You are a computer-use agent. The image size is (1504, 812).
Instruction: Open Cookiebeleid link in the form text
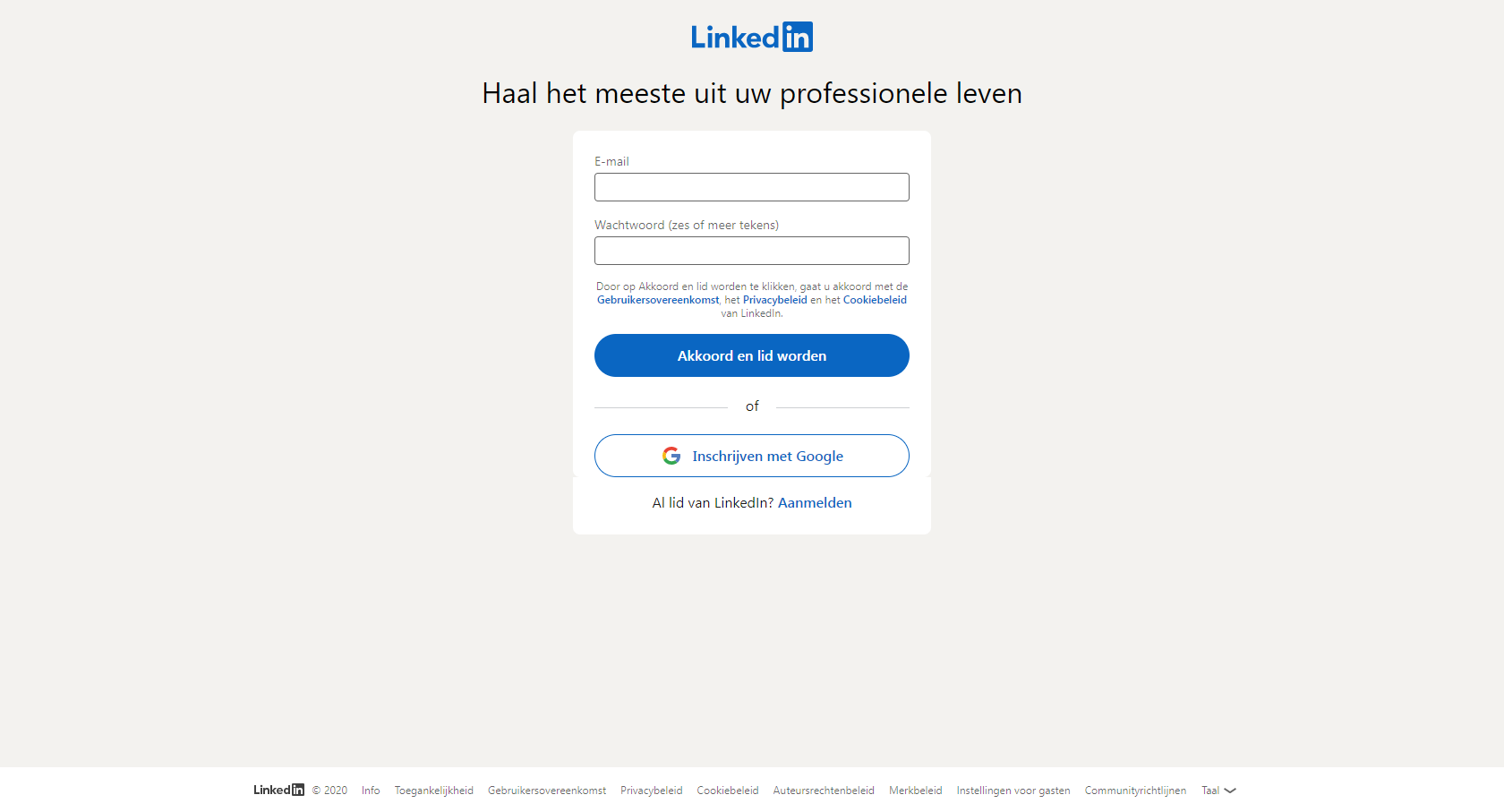click(x=875, y=300)
